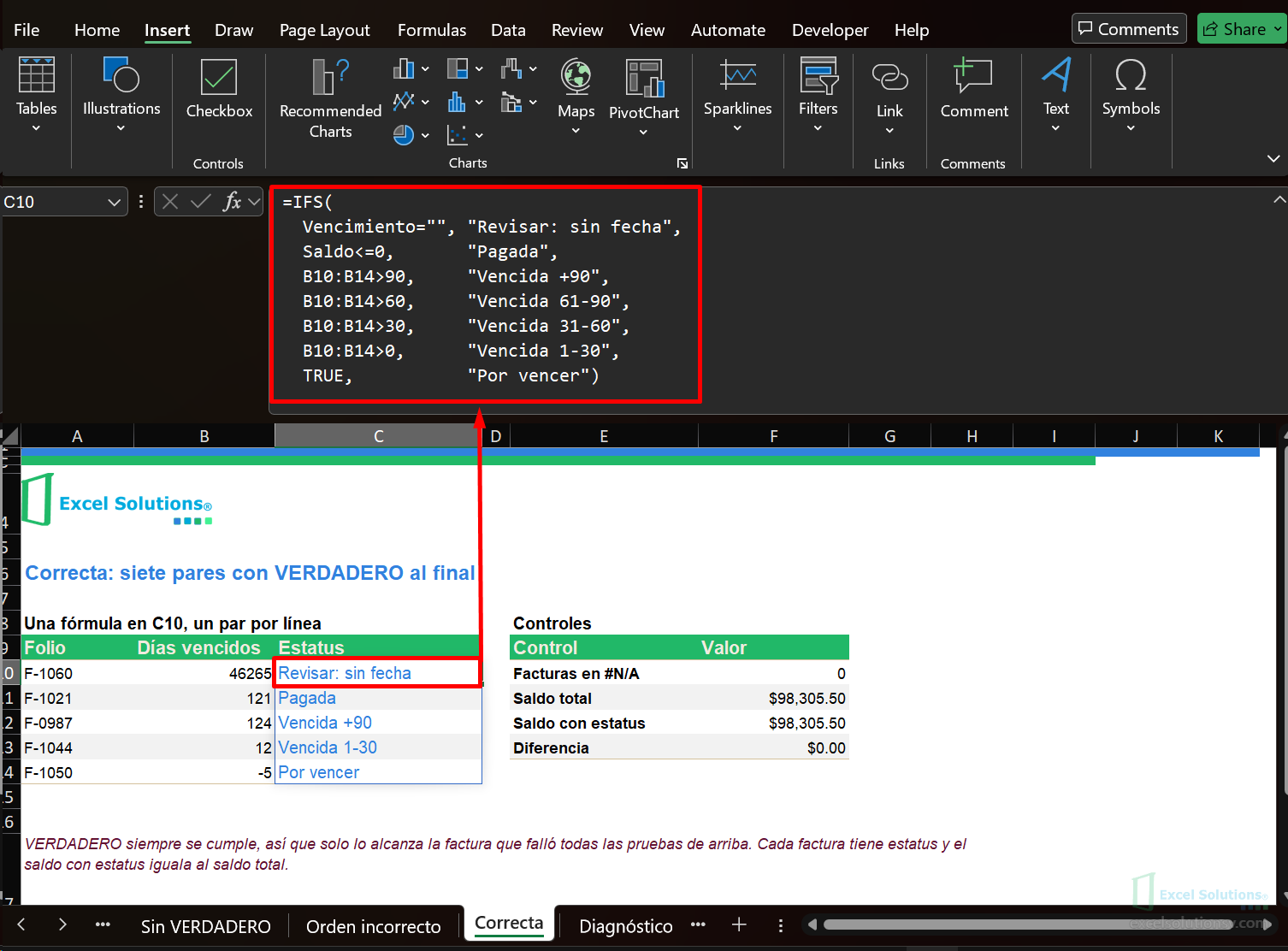Click the horizontal scroll left arrow
The width and height of the screenshot is (1288, 951).
pos(812,924)
